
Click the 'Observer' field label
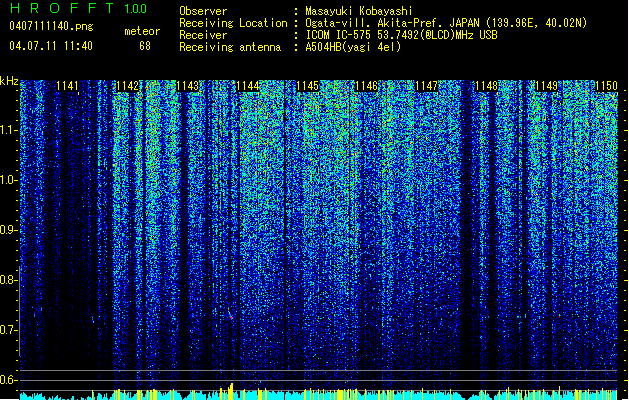pyautogui.click(x=203, y=11)
